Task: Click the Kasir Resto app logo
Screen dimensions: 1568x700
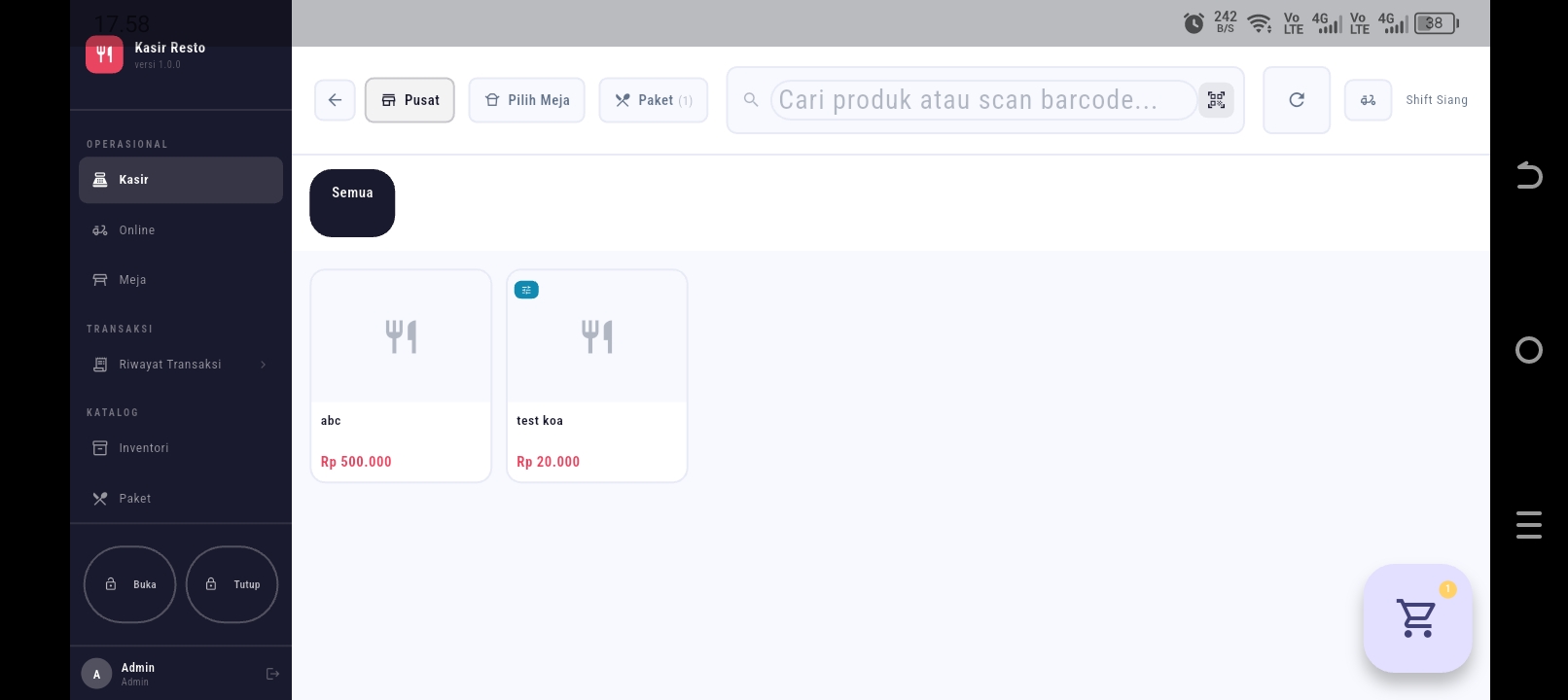Action: (104, 54)
